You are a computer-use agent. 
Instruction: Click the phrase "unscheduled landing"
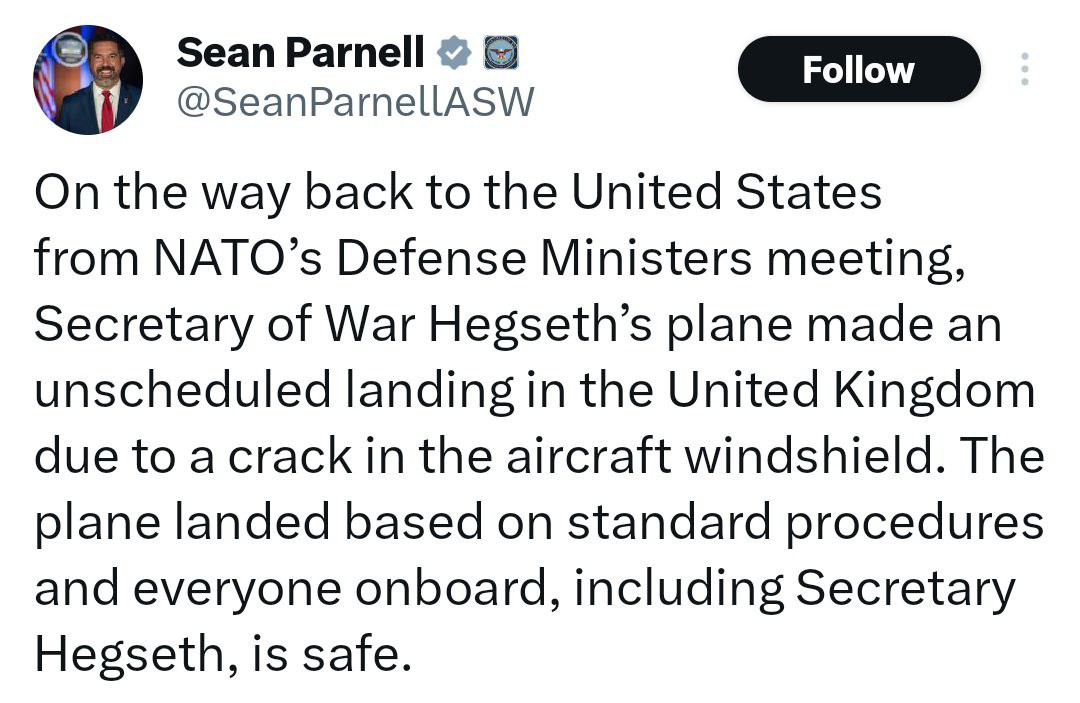click(x=274, y=390)
